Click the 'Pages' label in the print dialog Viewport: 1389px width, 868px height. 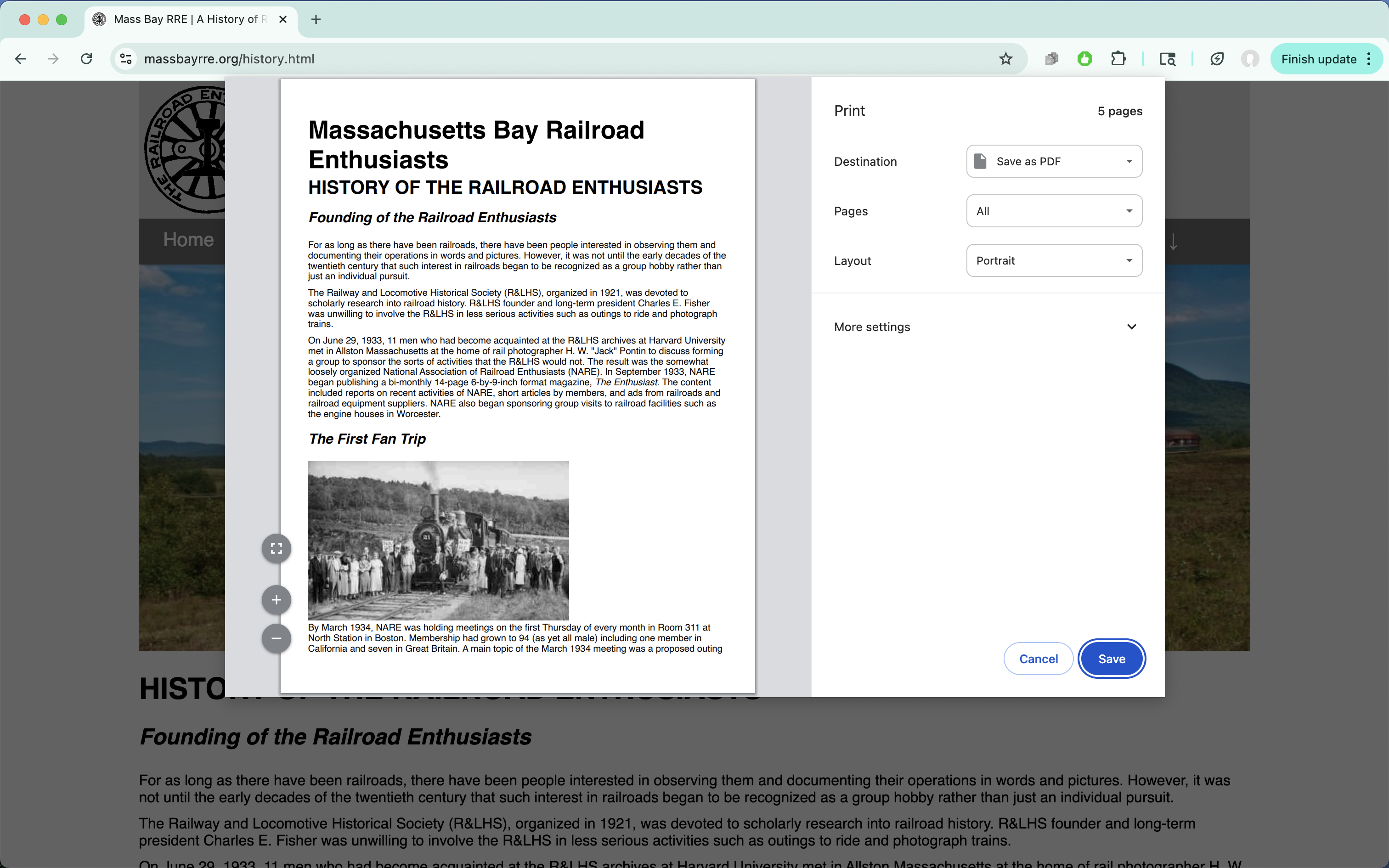[x=851, y=211]
